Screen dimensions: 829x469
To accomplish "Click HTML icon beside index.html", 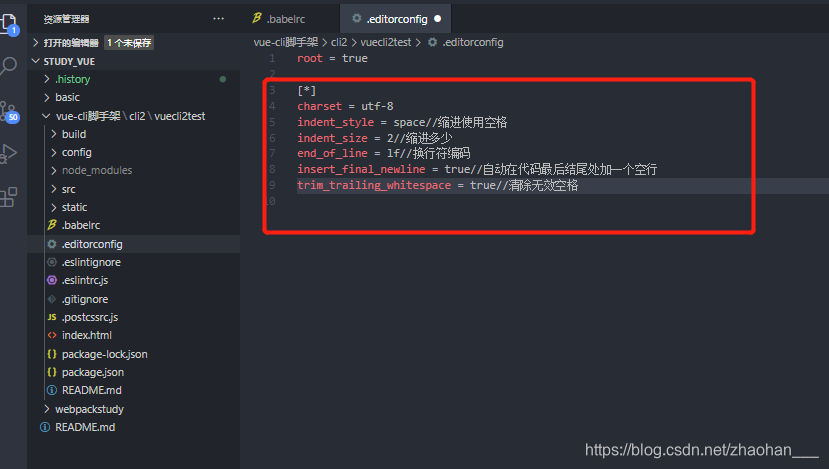I will click(x=52, y=335).
